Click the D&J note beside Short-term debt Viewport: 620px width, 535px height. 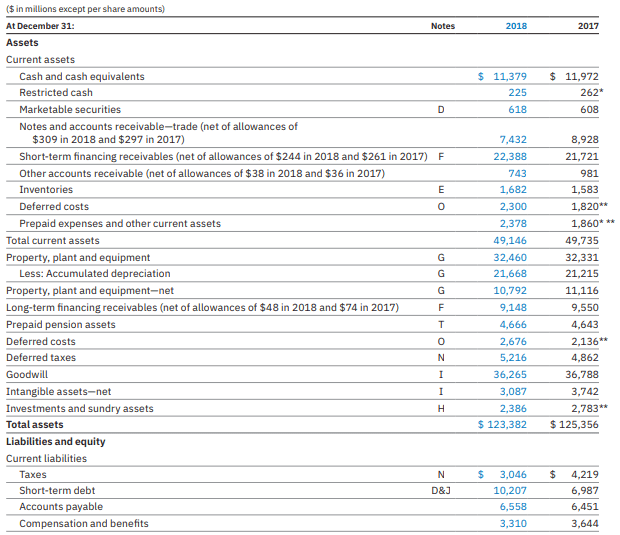[441, 491]
